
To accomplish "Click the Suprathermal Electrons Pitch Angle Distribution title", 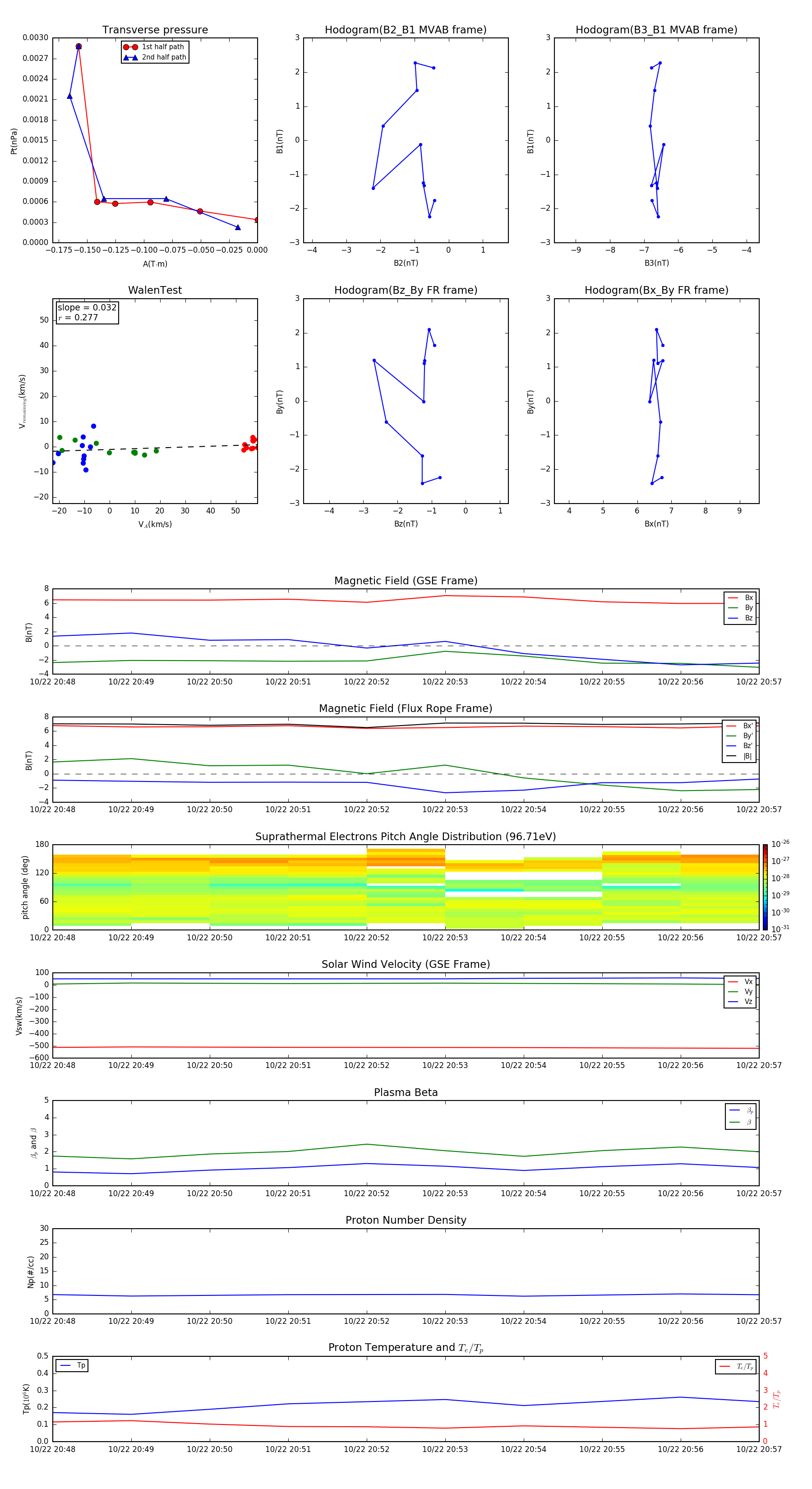I will 406,837.
